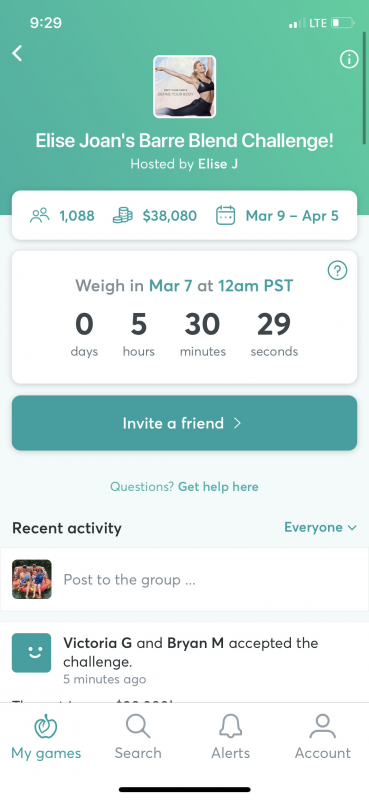Click the Invite a friend button
Viewport: 369px width, 800px height.
coord(184,423)
